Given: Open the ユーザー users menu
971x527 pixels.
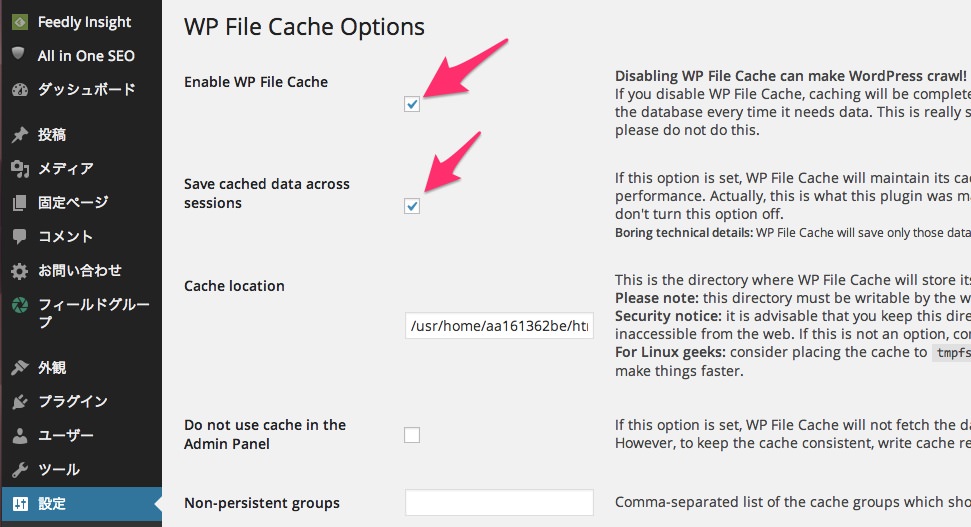Looking at the screenshot, I should pyautogui.click(x=81, y=435).
